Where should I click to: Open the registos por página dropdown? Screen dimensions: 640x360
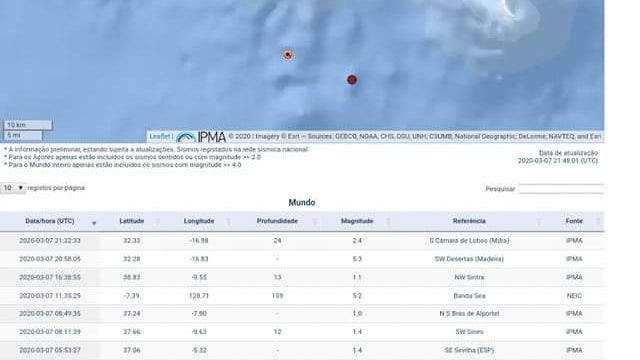click(x=13, y=188)
